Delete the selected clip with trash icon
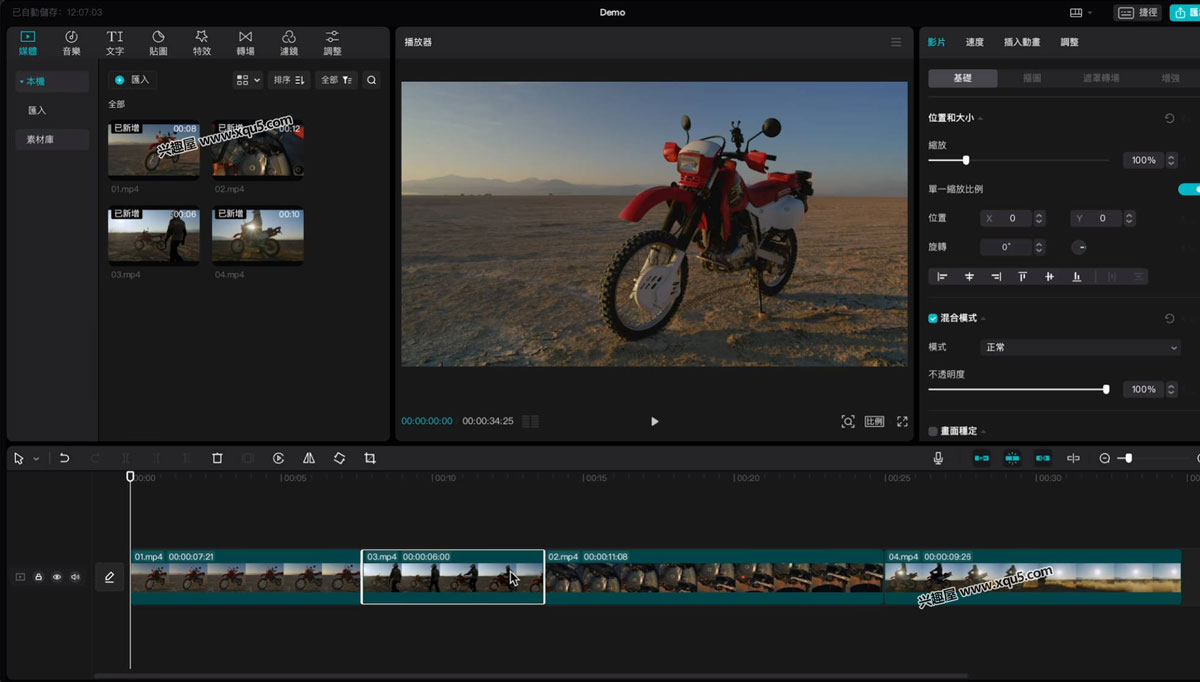Image resolution: width=1200 pixels, height=682 pixels. pyautogui.click(x=217, y=458)
